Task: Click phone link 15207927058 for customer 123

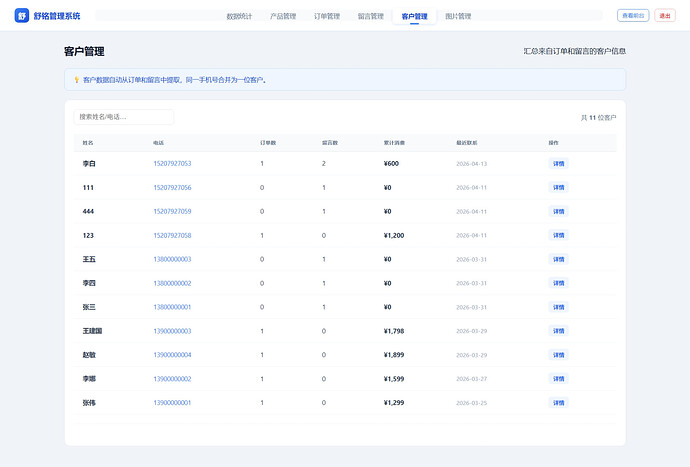Action: tap(172, 235)
